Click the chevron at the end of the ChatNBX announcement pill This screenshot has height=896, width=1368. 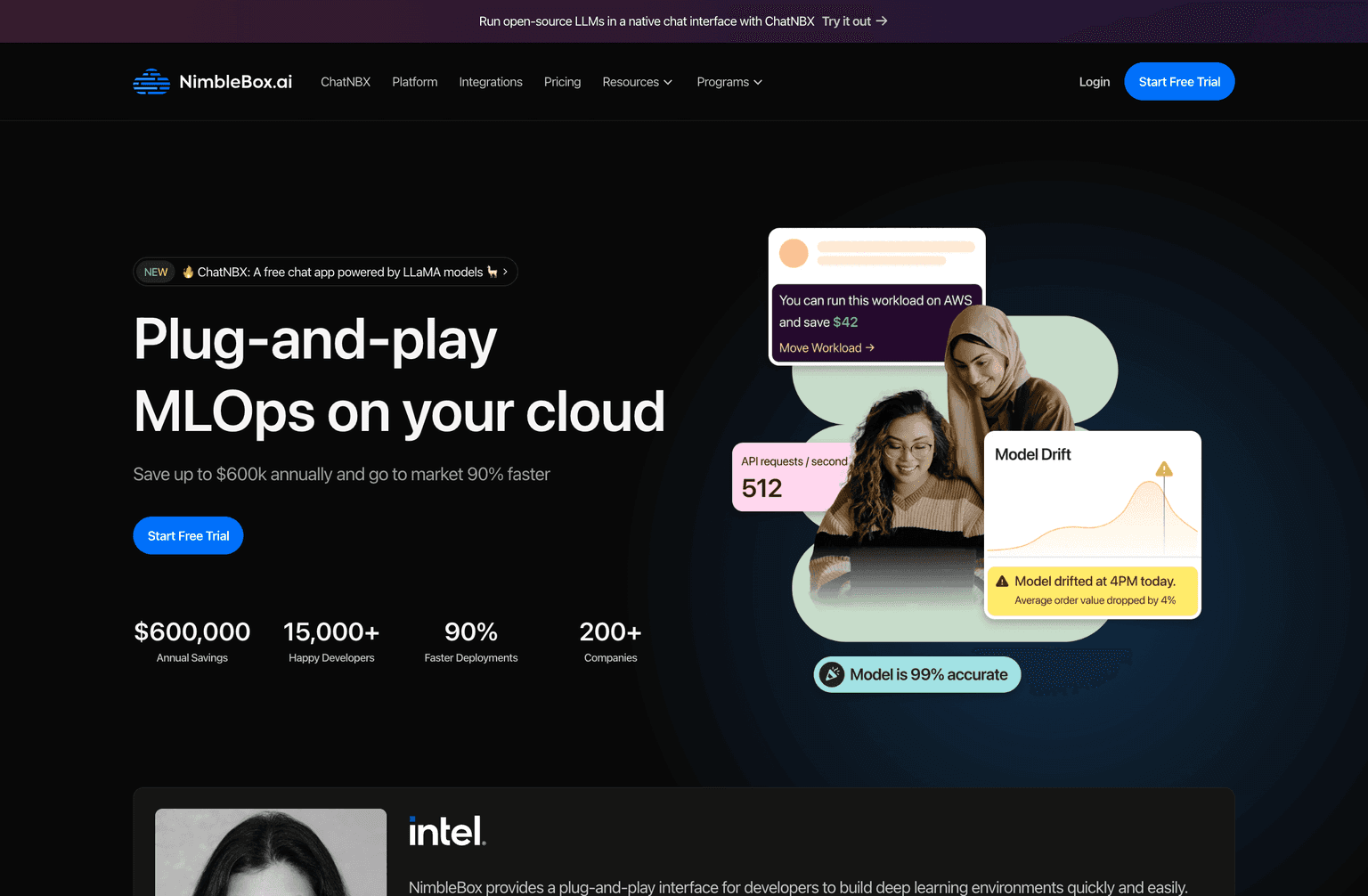click(505, 273)
